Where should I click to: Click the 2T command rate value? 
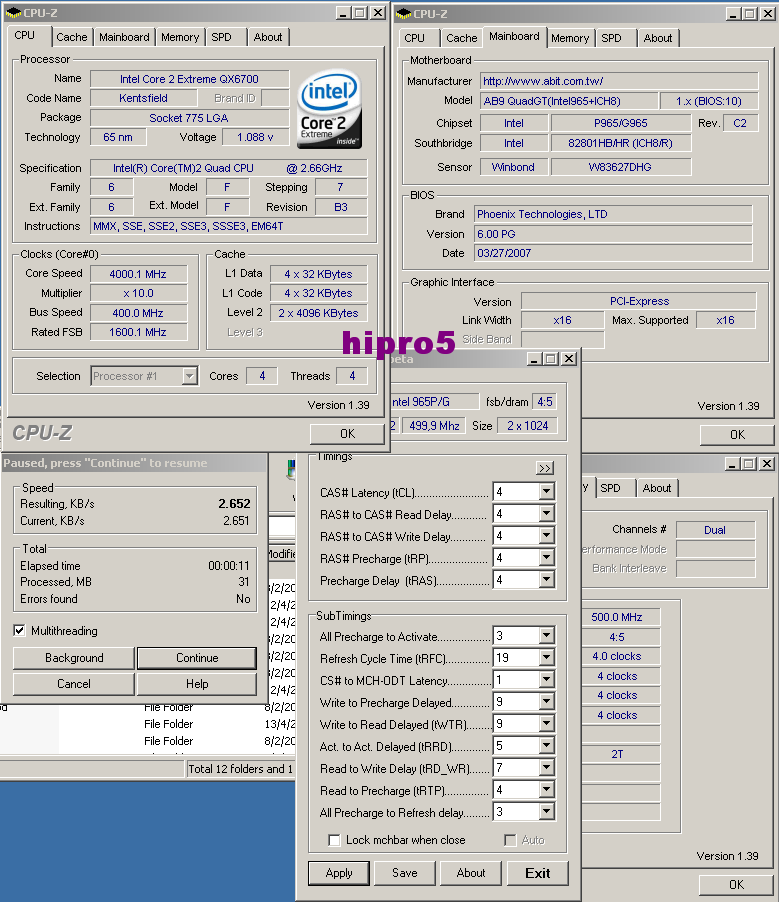(617, 754)
